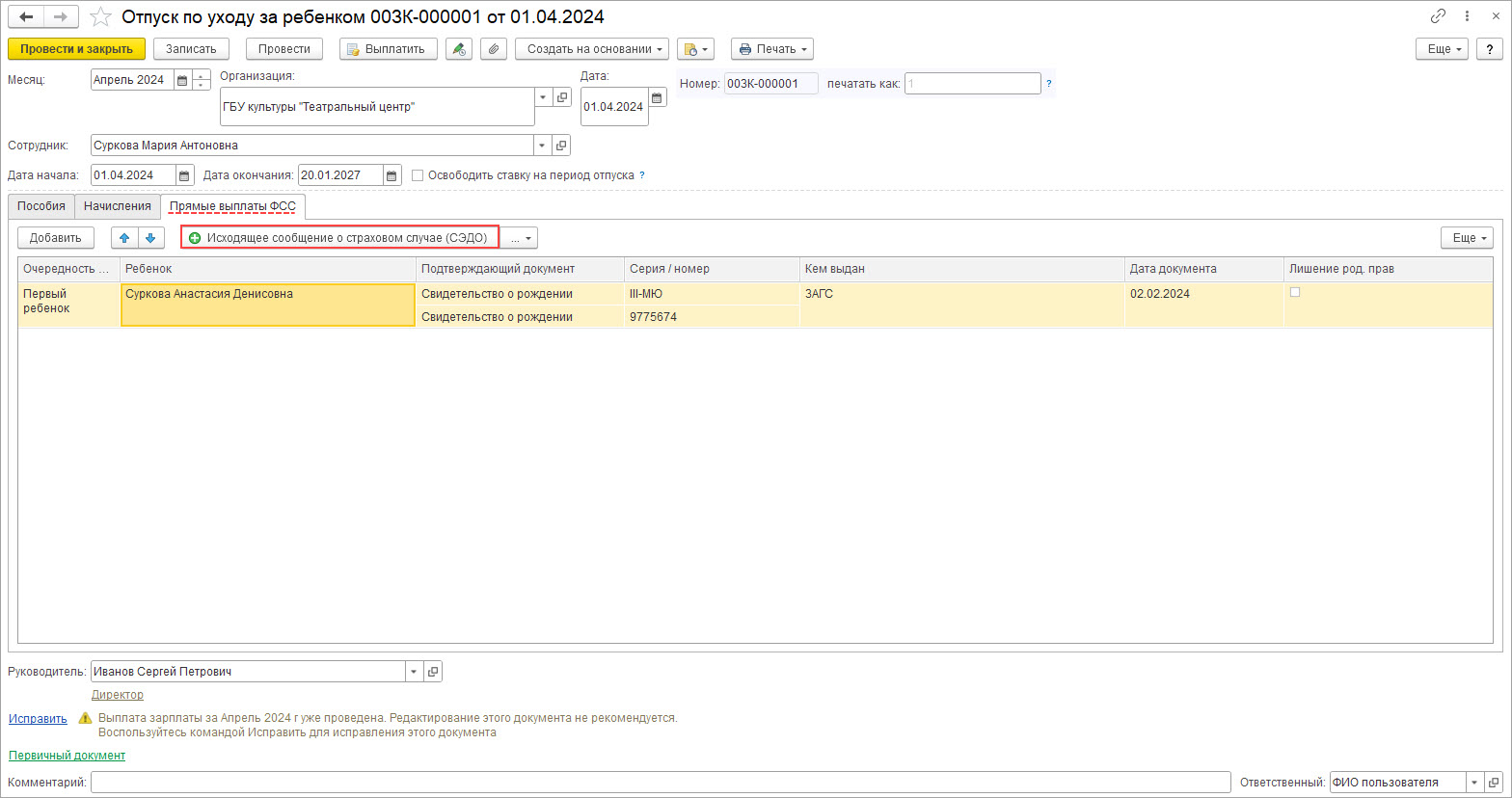Select the 9775674 number cell

[712, 317]
